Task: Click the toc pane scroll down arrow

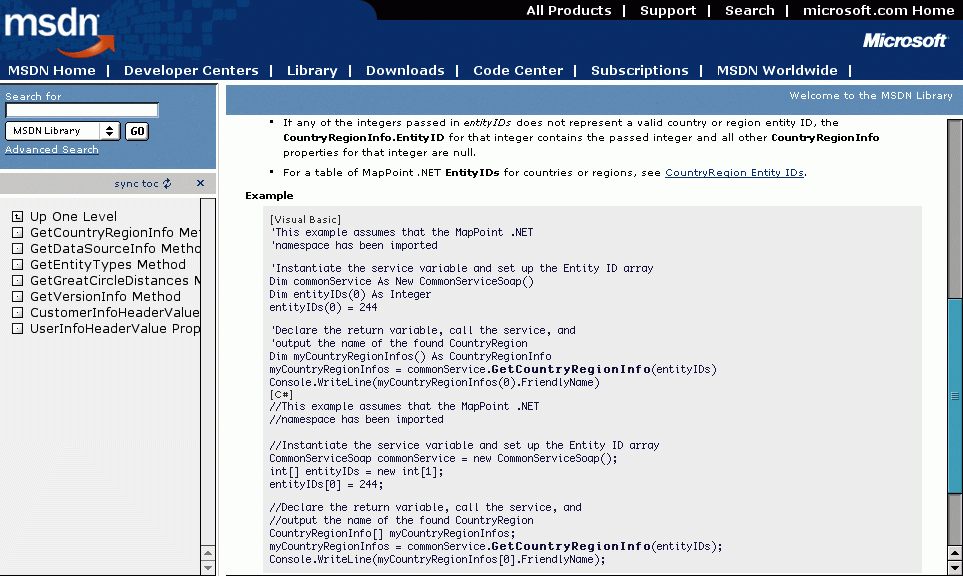Action: click(x=208, y=567)
